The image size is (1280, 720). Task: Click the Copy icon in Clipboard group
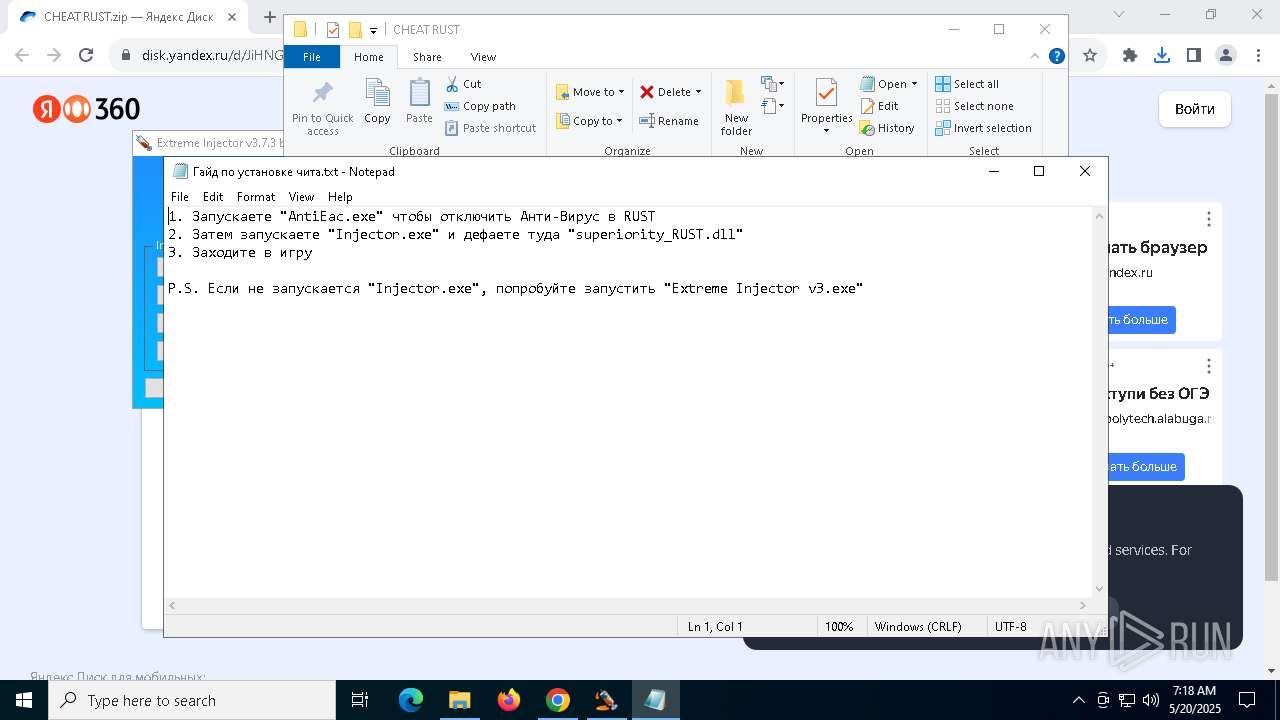(x=377, y=101)
